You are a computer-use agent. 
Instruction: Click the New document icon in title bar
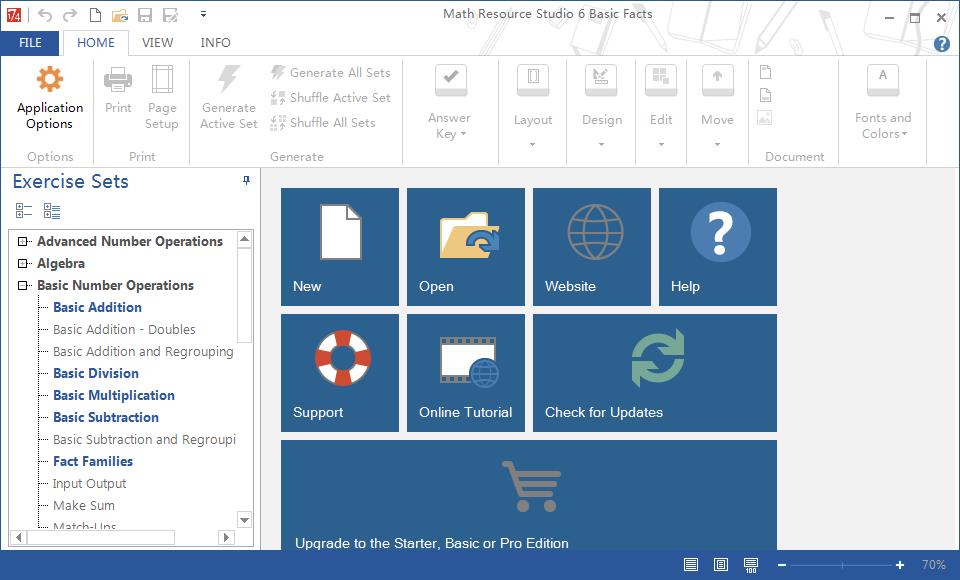[x=95, y=15]
